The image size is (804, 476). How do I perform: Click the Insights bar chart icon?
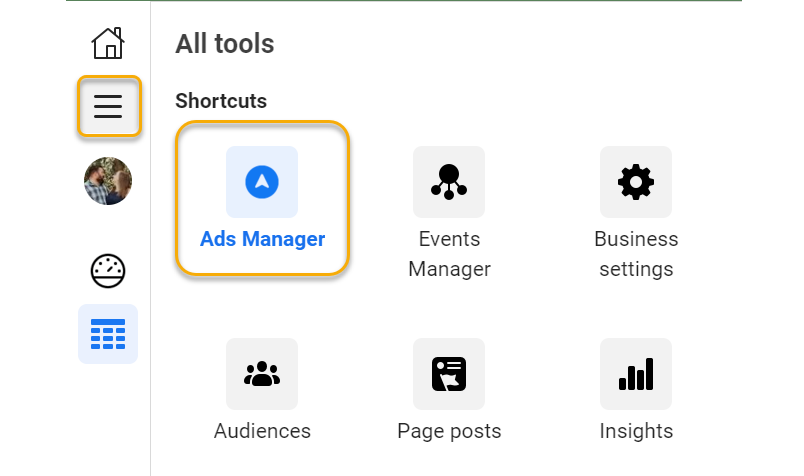(x=636, y=374)
